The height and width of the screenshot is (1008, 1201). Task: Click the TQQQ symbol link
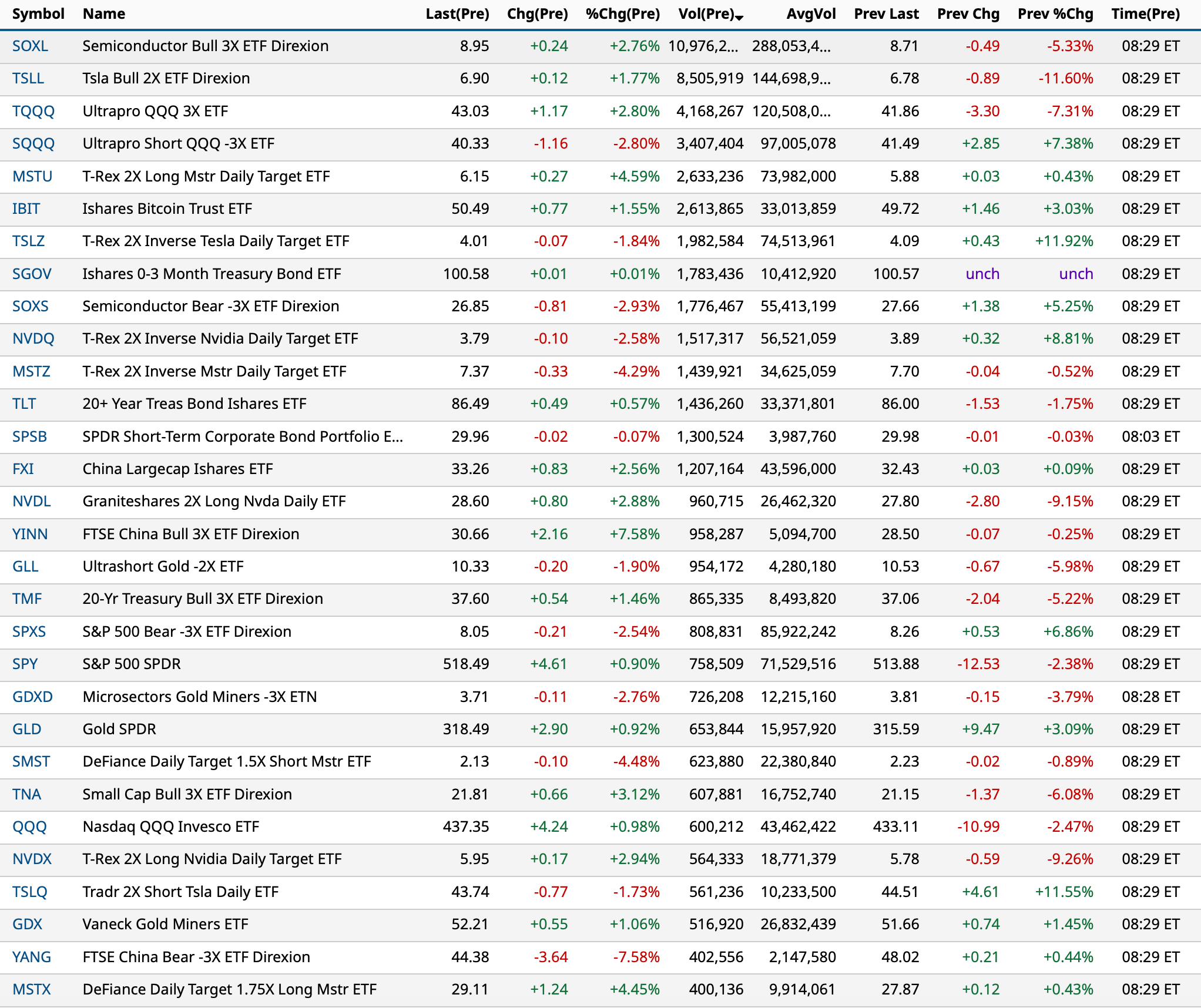33,111
